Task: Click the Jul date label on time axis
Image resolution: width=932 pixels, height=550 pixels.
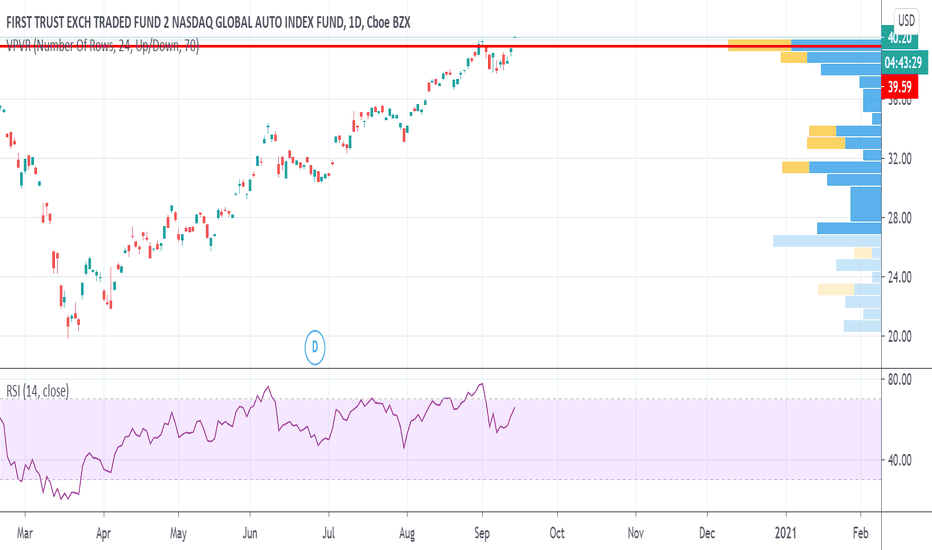Action: [329, 533]
